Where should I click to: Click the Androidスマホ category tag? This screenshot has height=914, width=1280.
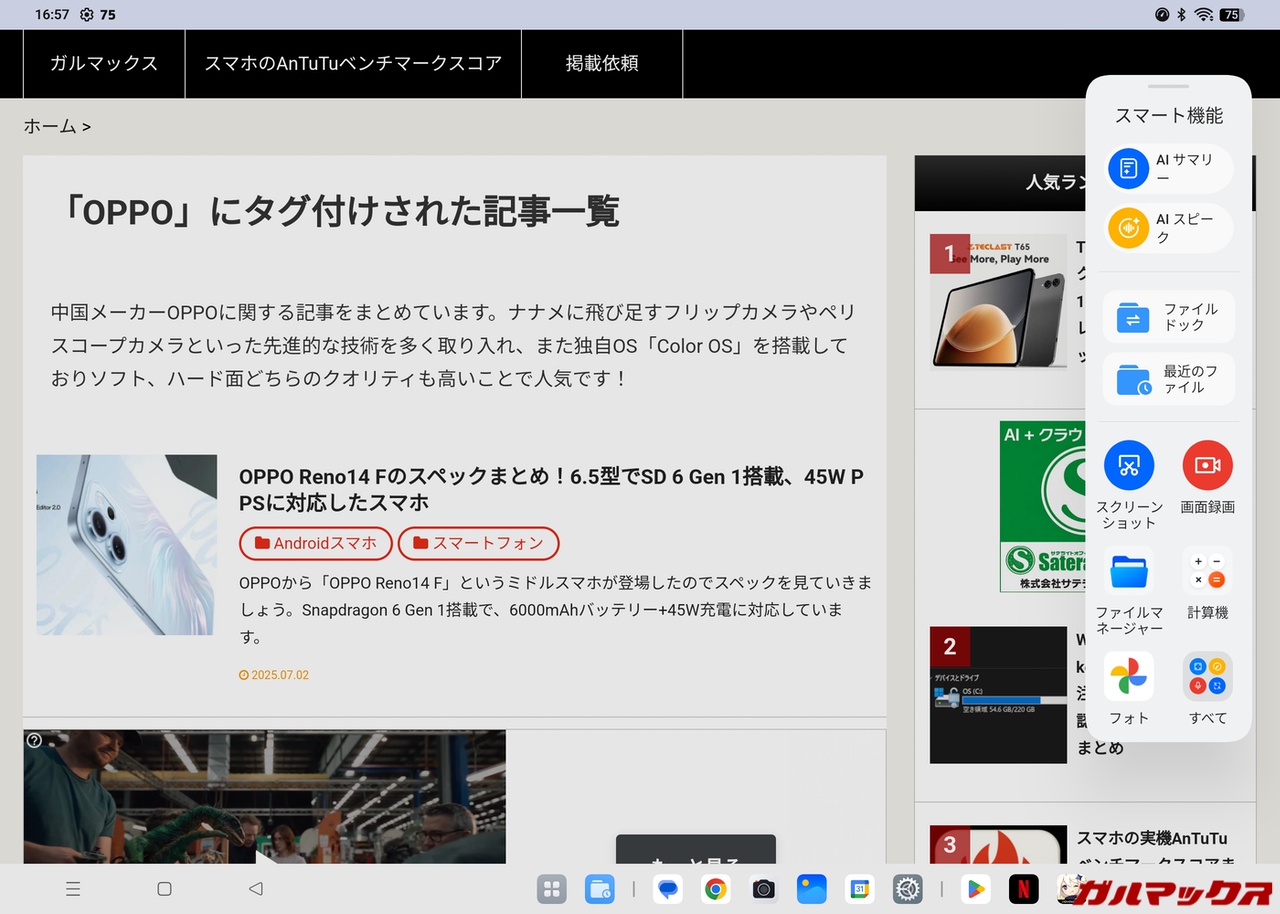tap(316, 543)
